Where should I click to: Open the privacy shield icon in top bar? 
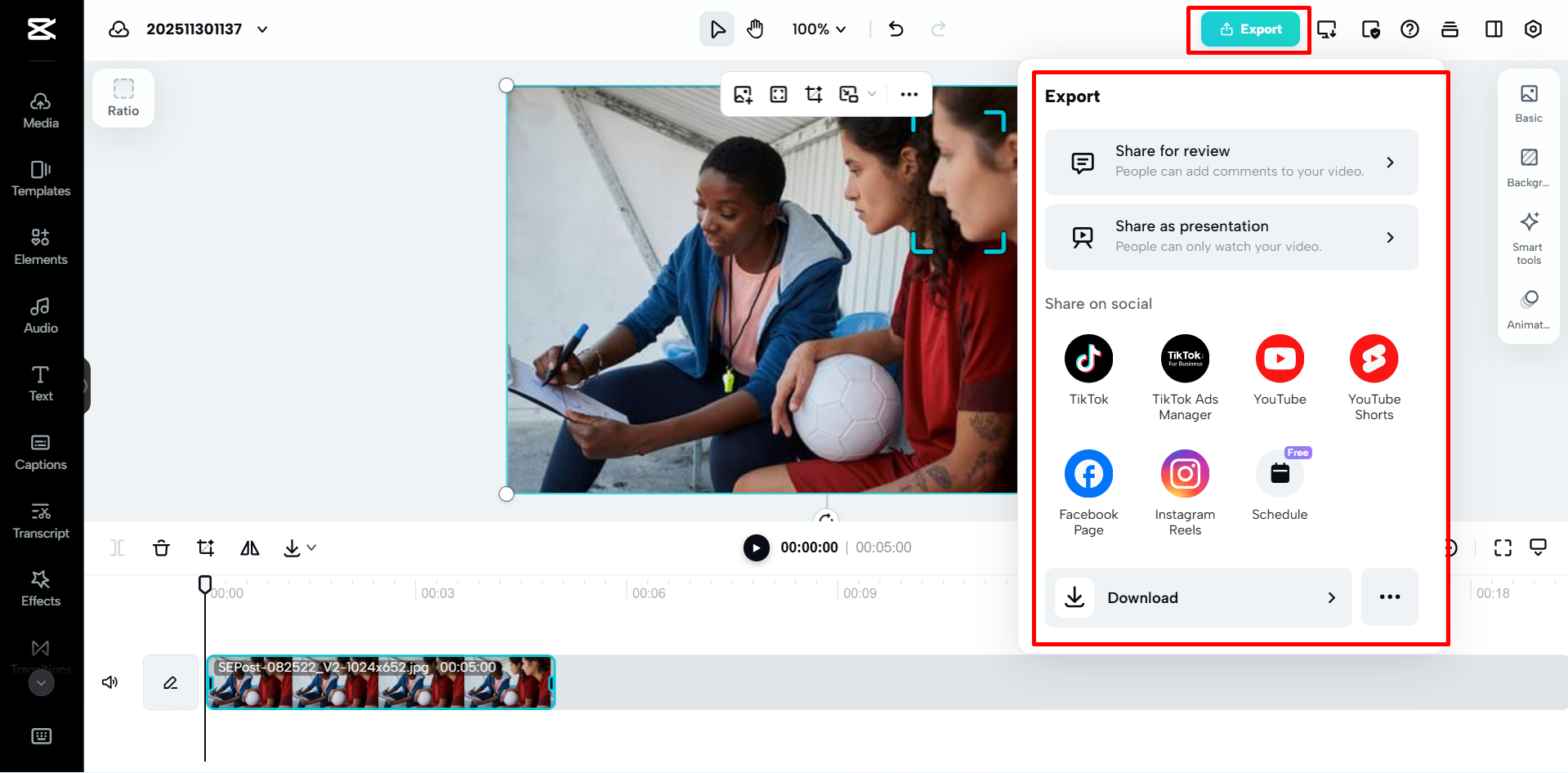(x=1370, y=29)
